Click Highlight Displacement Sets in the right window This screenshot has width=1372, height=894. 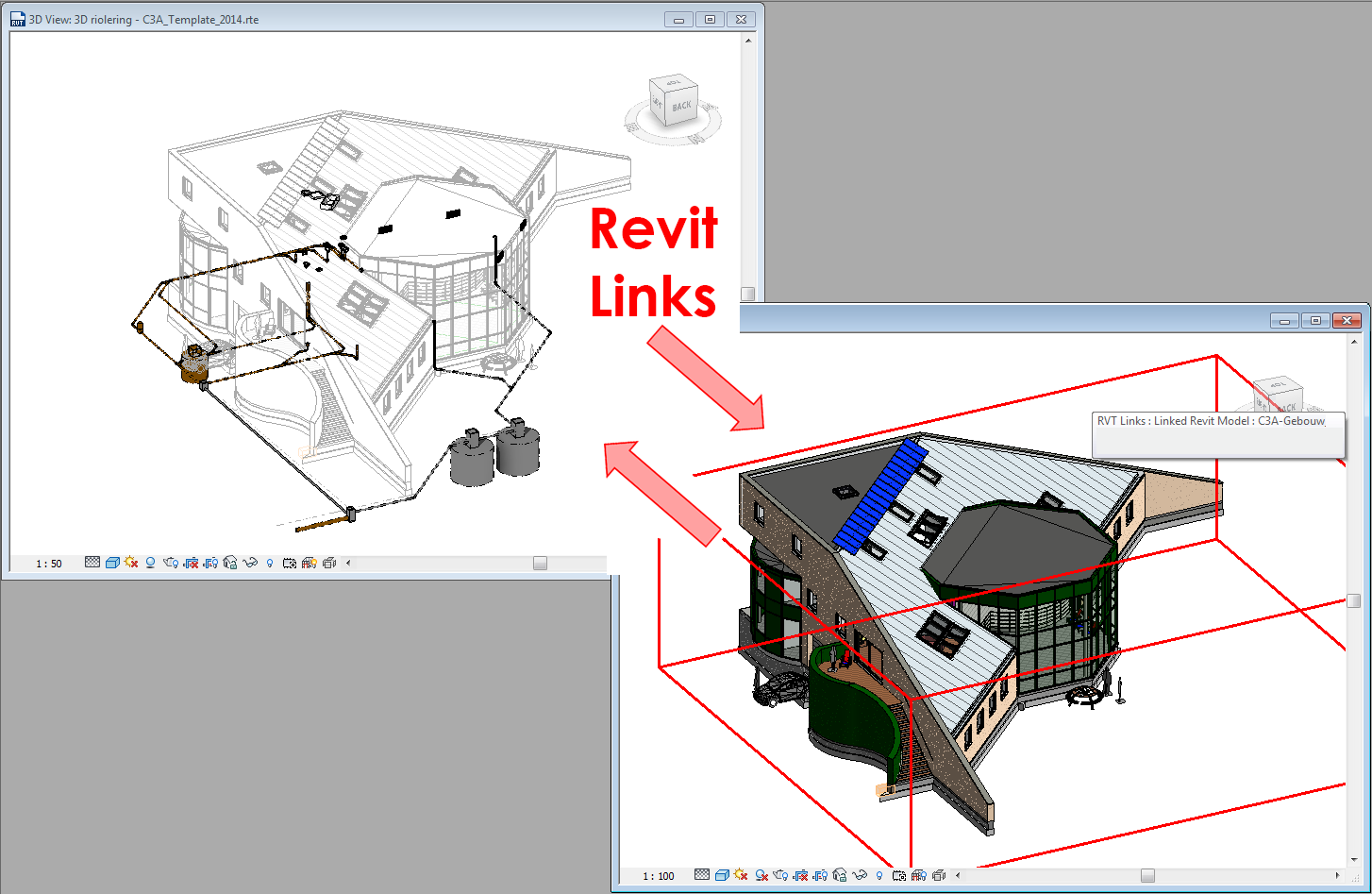coord(938,875)
